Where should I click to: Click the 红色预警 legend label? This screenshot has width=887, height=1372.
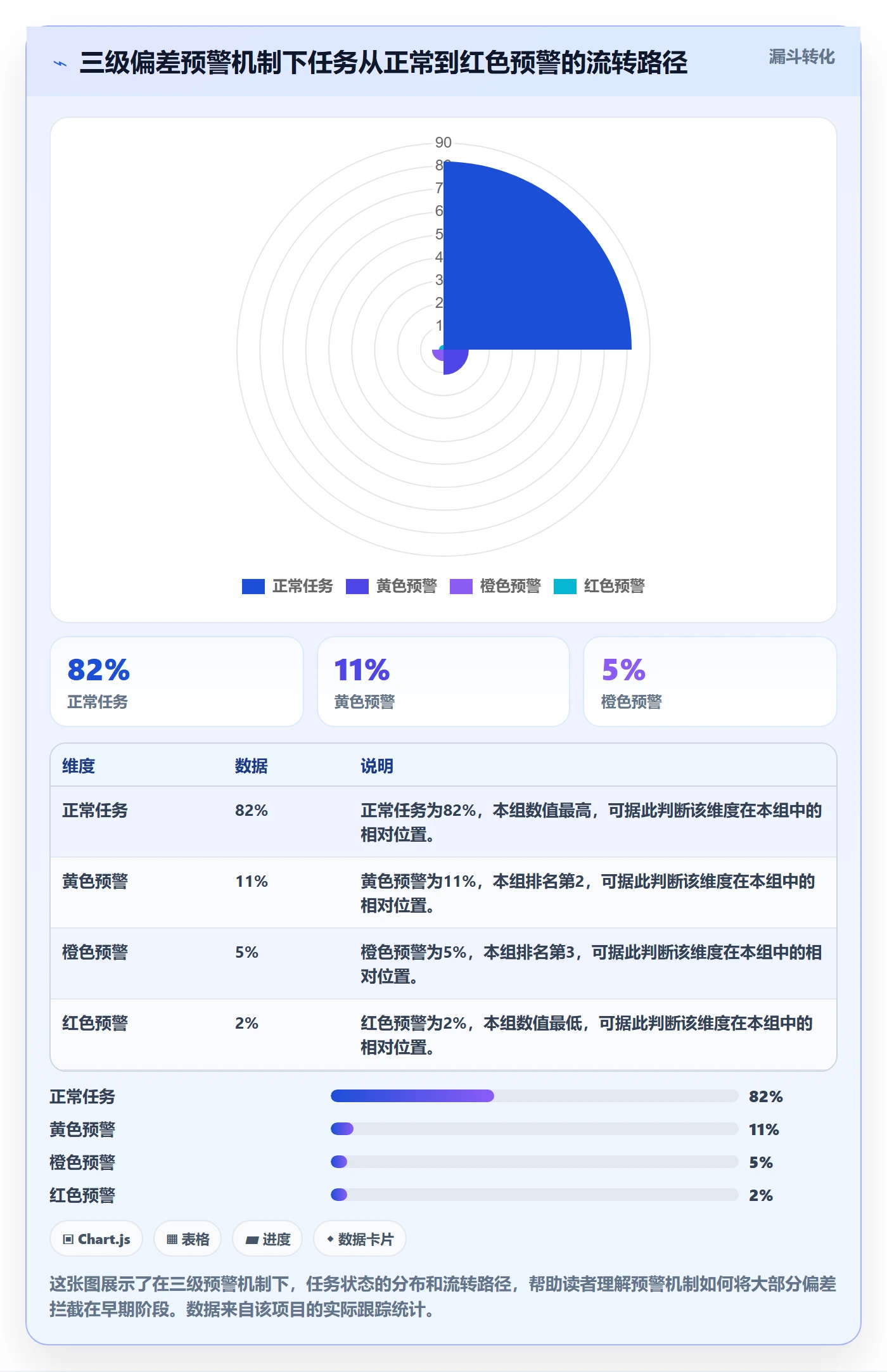[x=614, y=586]
